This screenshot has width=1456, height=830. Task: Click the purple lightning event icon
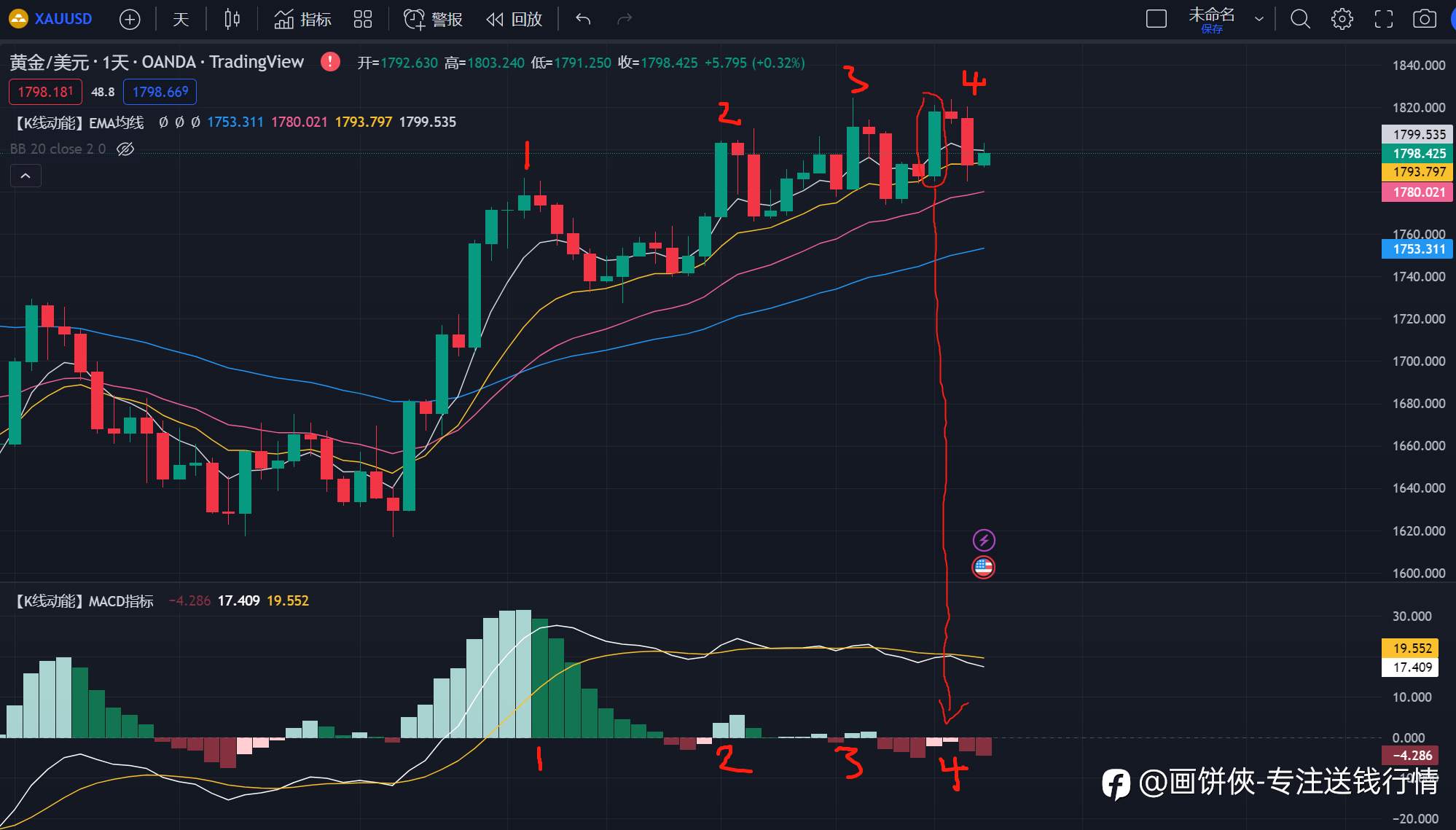point(984,540)
